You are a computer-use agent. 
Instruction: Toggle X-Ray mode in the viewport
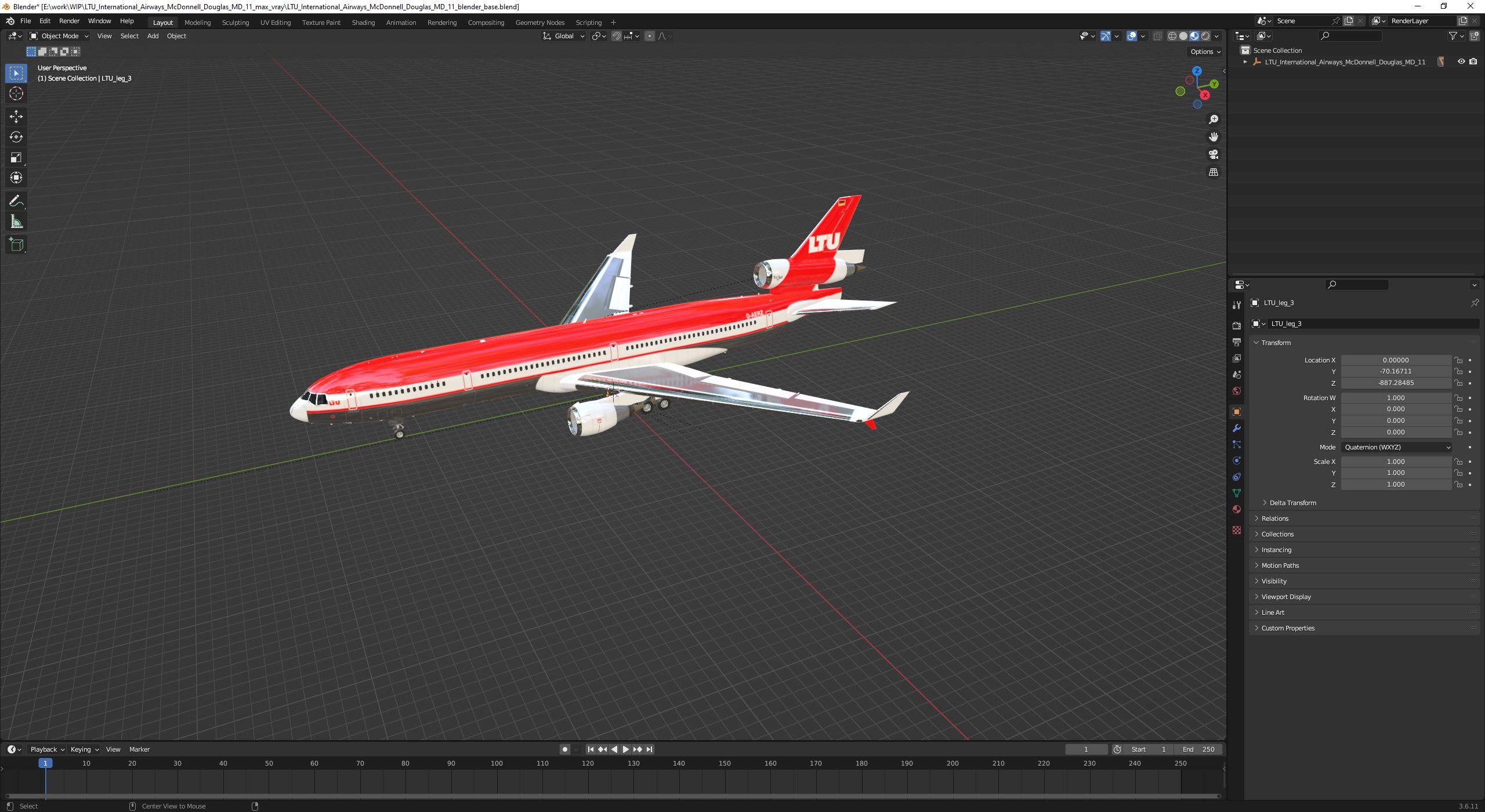[x=1157, y=36]
